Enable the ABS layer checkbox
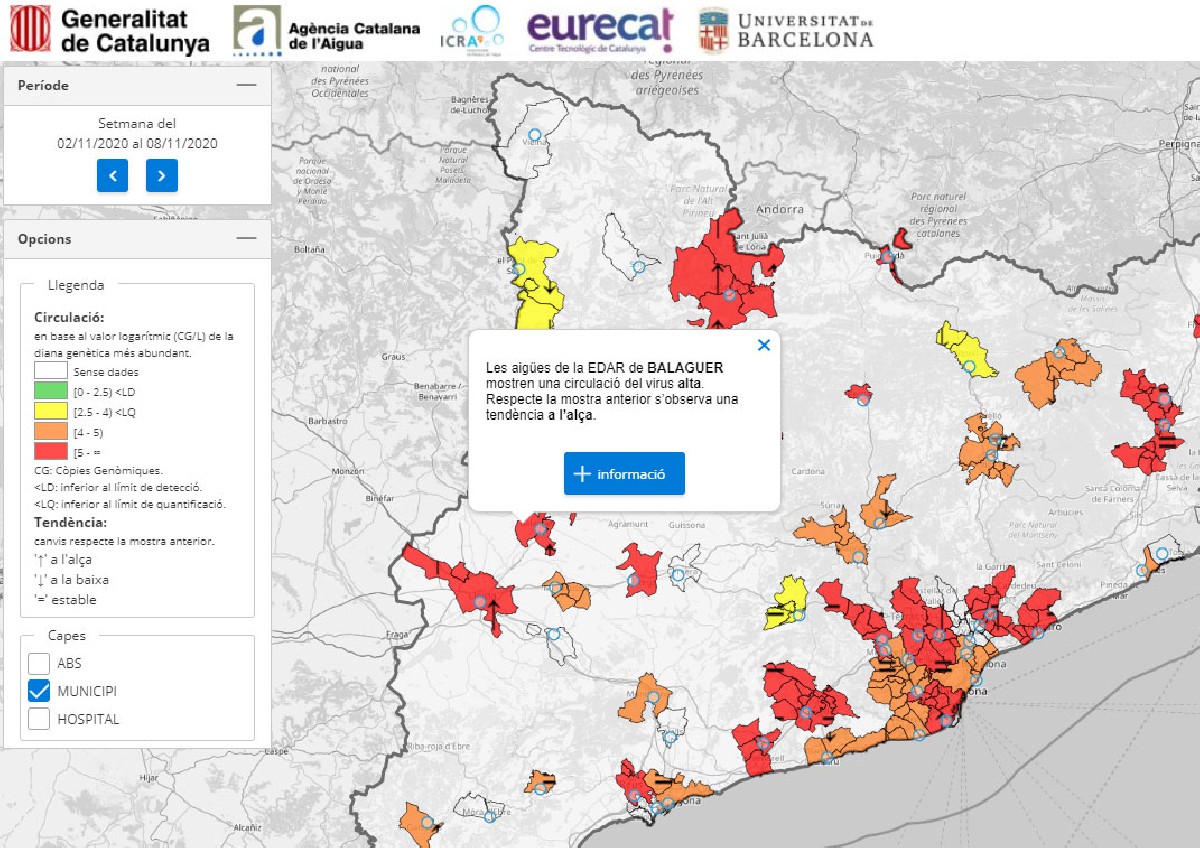The height and width of the screenshot is (848, 1200). (39, 663)
